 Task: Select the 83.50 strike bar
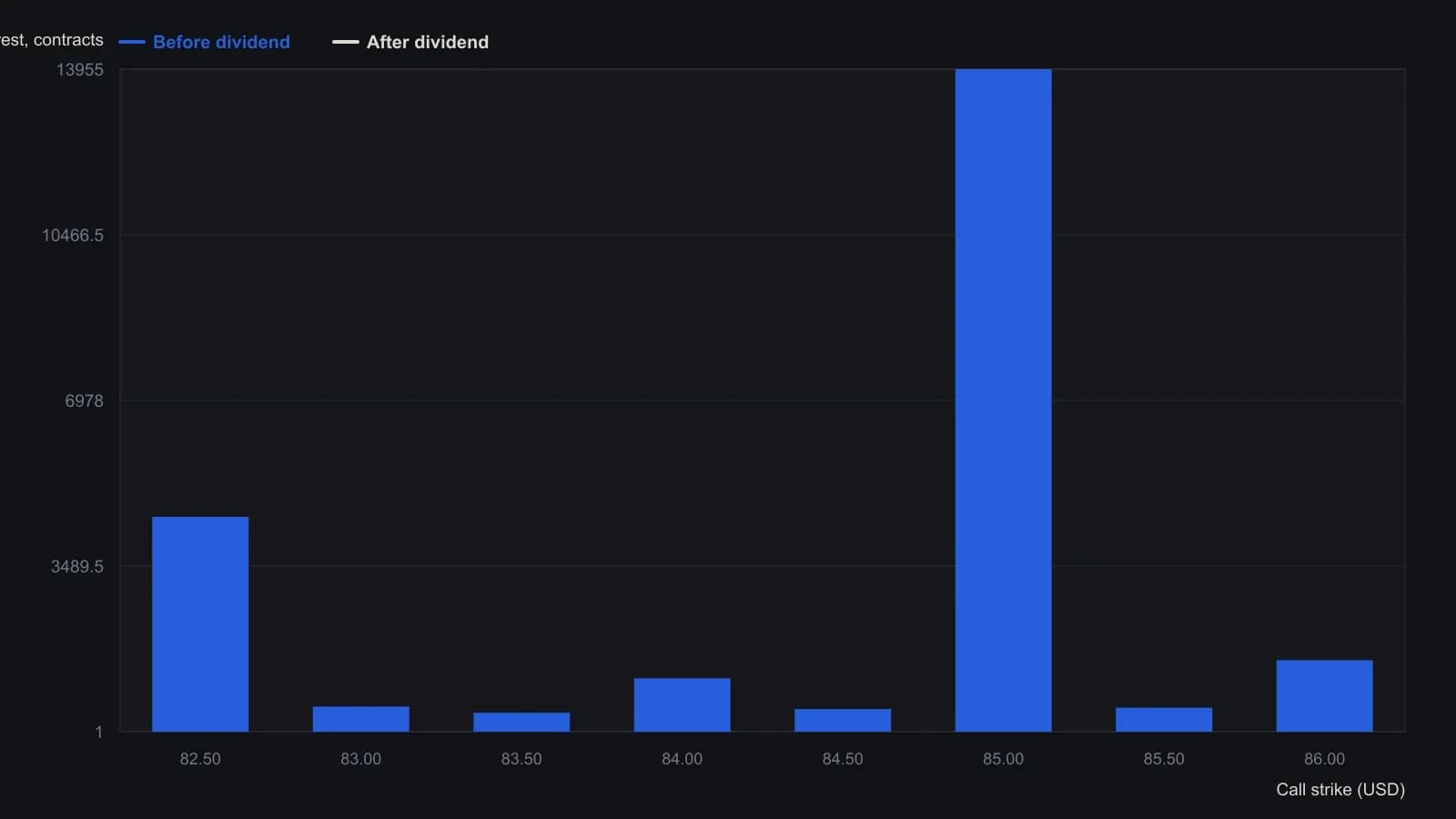coord(521,722)
